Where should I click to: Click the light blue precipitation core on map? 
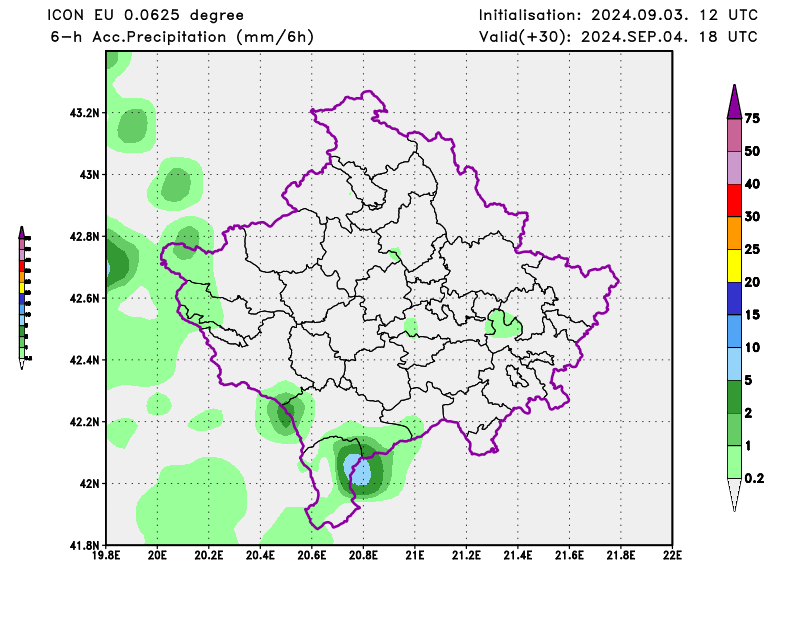click(357, 469)
